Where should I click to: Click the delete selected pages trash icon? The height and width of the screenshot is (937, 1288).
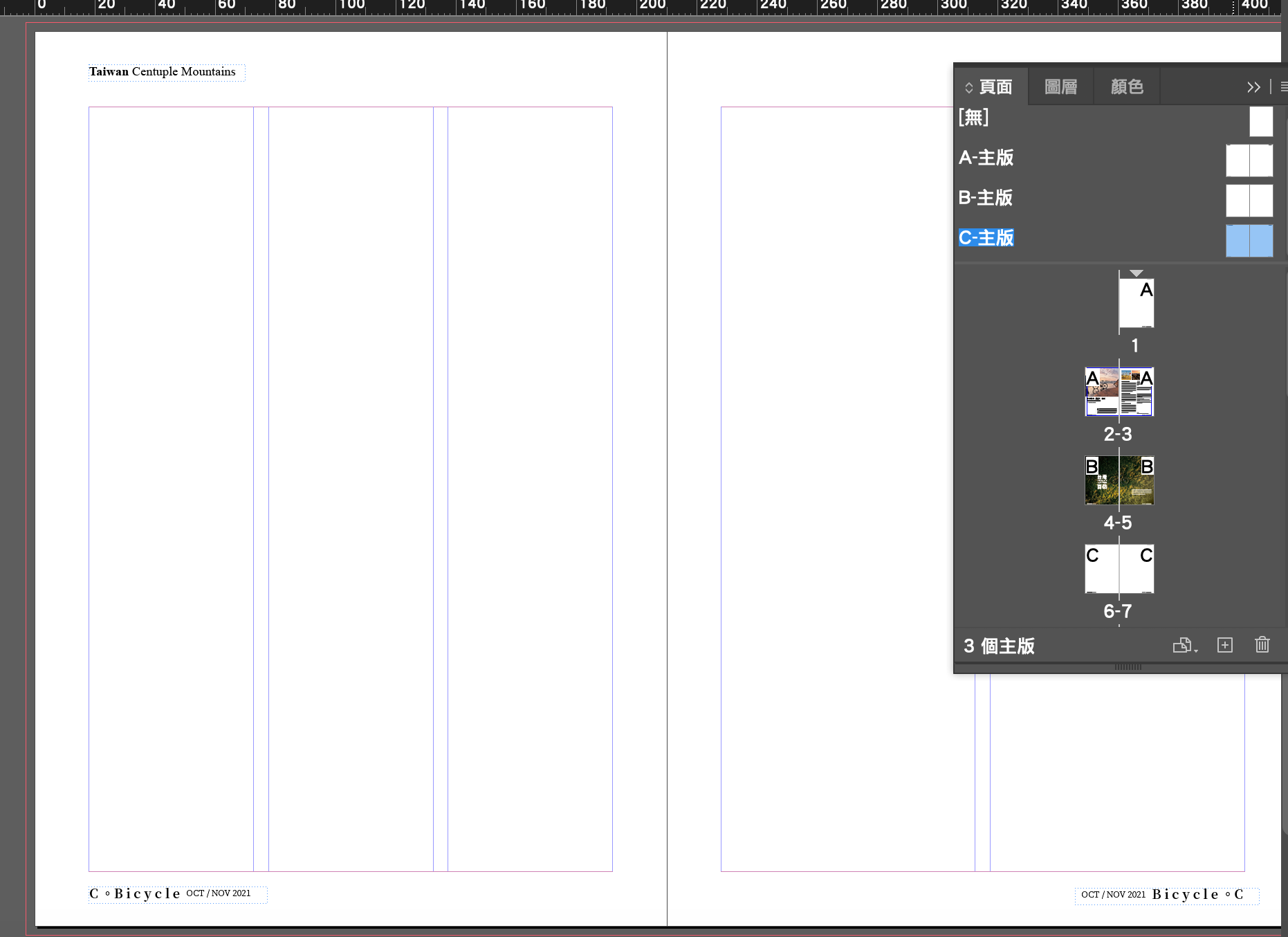tap(1262, 646)
